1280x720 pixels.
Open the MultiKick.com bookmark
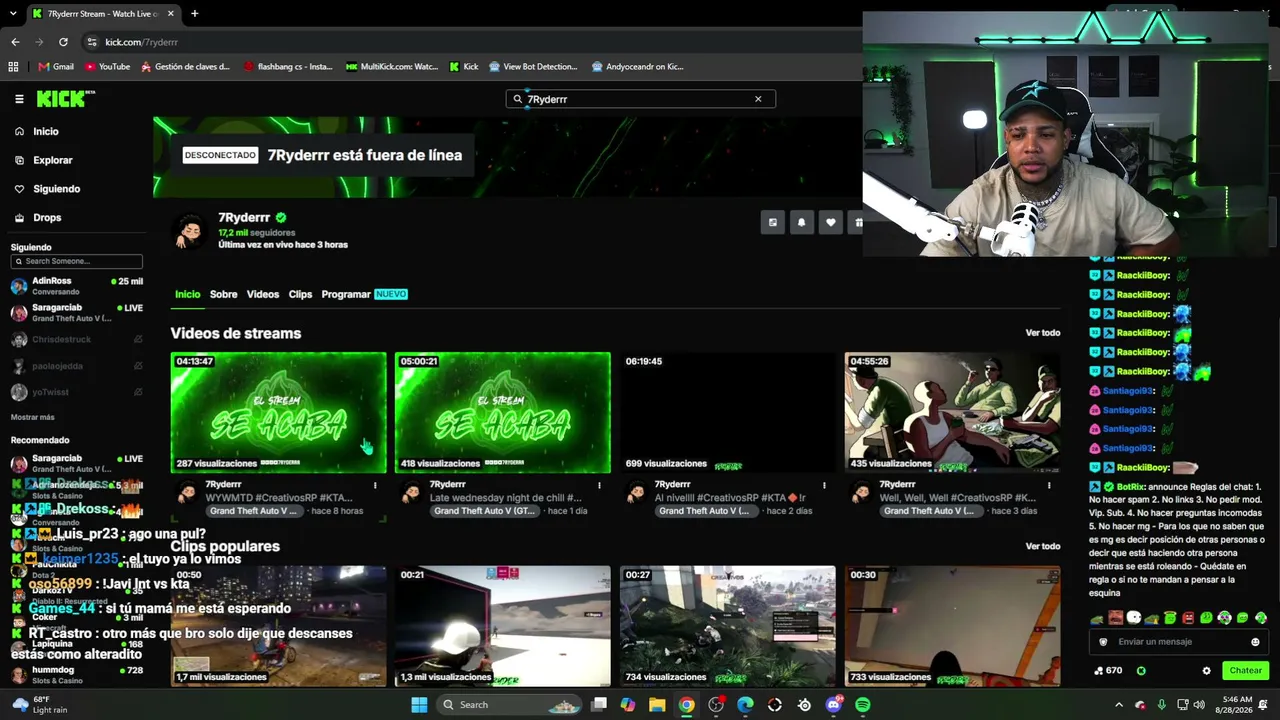(x=391, y=67)
